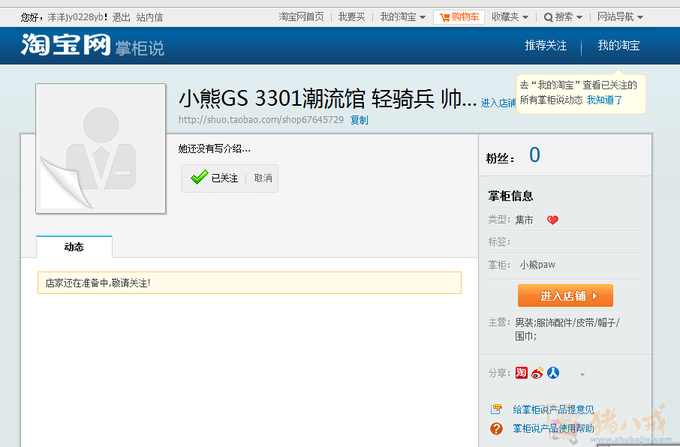
Task: Open 给掌柜说产品提意见 link
Action: click(x=553, y=409)
